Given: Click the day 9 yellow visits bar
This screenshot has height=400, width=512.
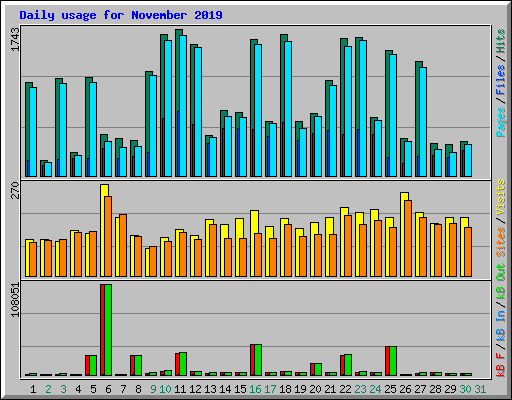Looking at the screenshot, I should pos(147,262).
